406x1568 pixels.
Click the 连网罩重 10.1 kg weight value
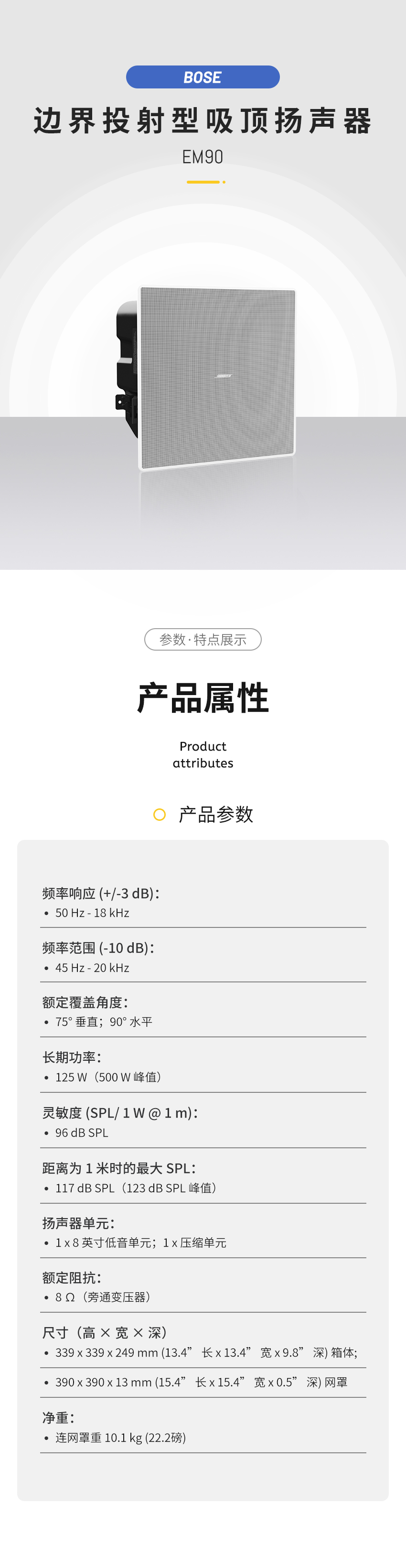point(120,1437)
